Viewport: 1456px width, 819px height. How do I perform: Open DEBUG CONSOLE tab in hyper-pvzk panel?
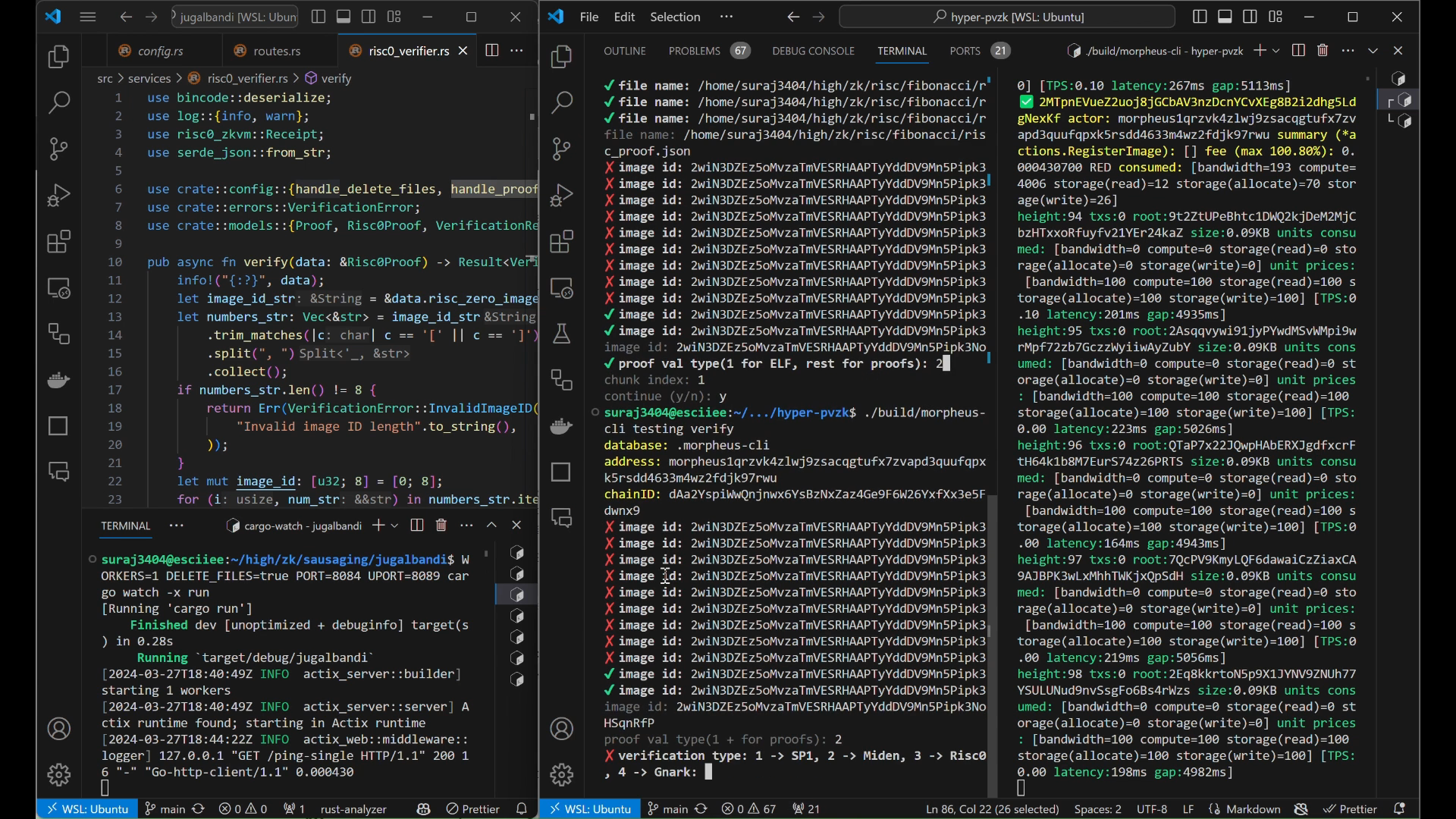pos(813,51)
